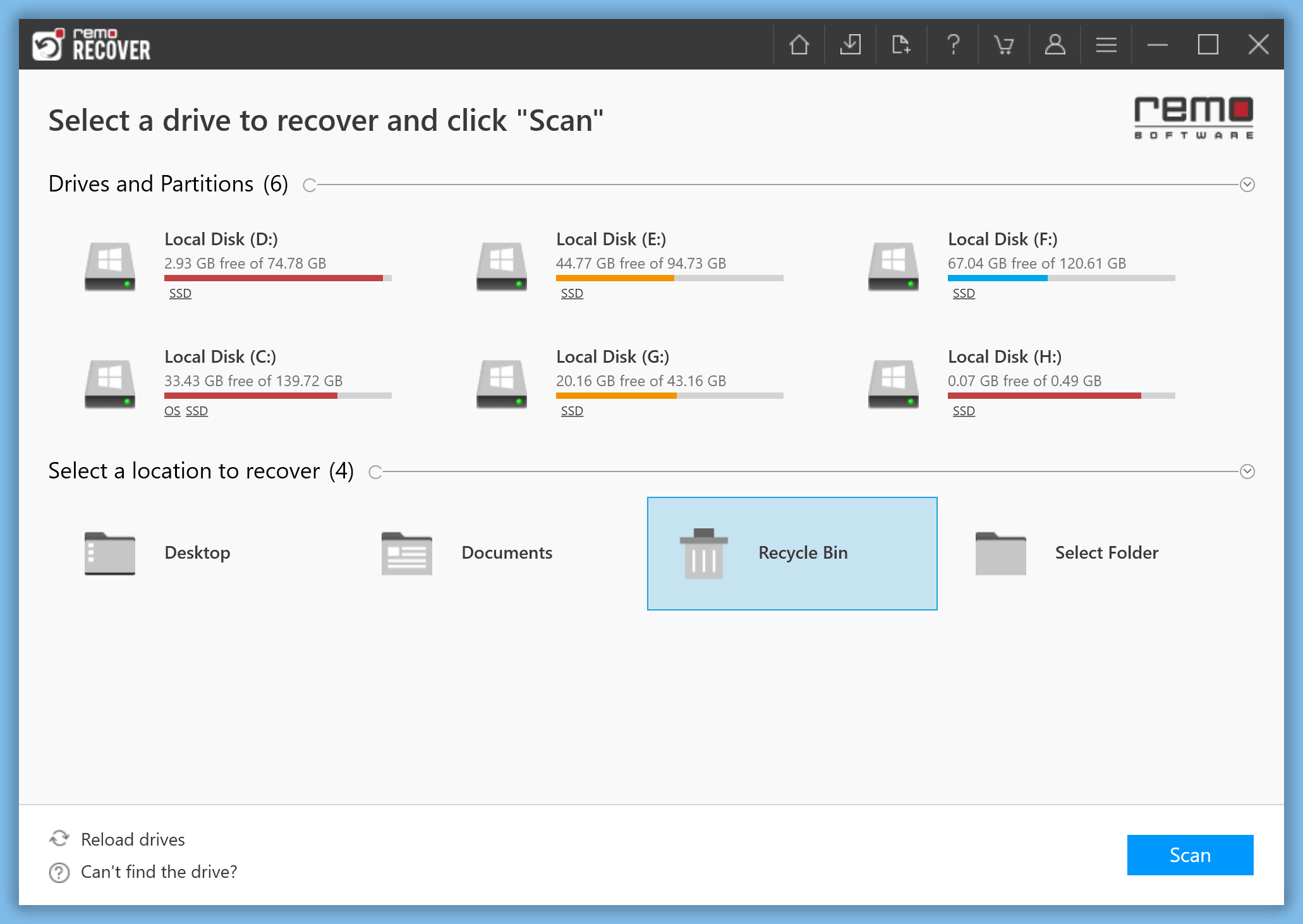The height and width of the screenshot is (924, 1303).
Task: Click '0.07 GB free of 0.49 GB' text
Action: pos(1025,381)
